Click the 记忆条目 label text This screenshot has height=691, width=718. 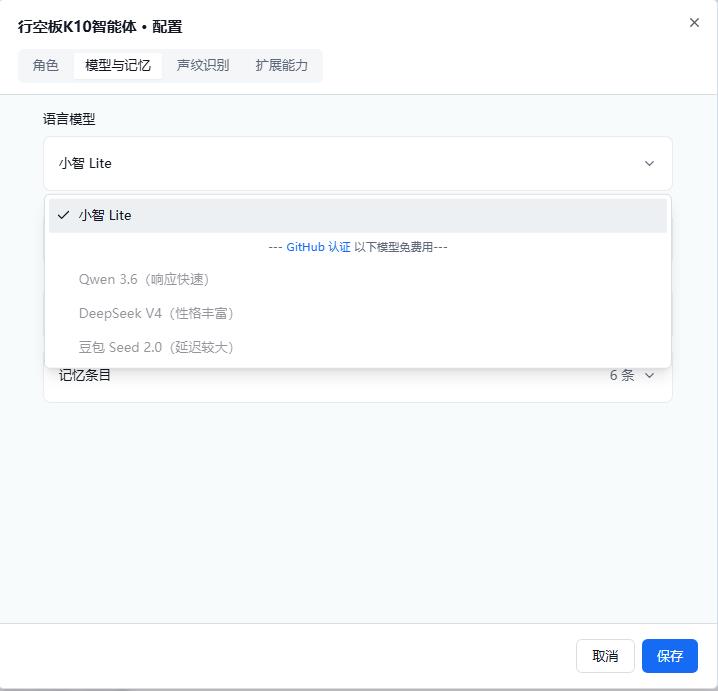(85, 375)
